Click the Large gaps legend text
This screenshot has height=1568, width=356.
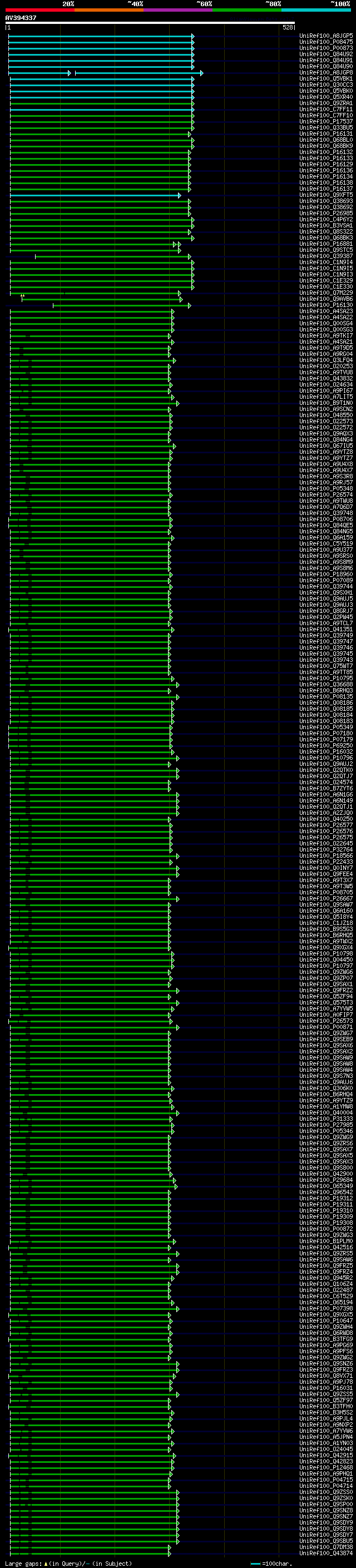pyautogui.click(x=68, y=1563)
